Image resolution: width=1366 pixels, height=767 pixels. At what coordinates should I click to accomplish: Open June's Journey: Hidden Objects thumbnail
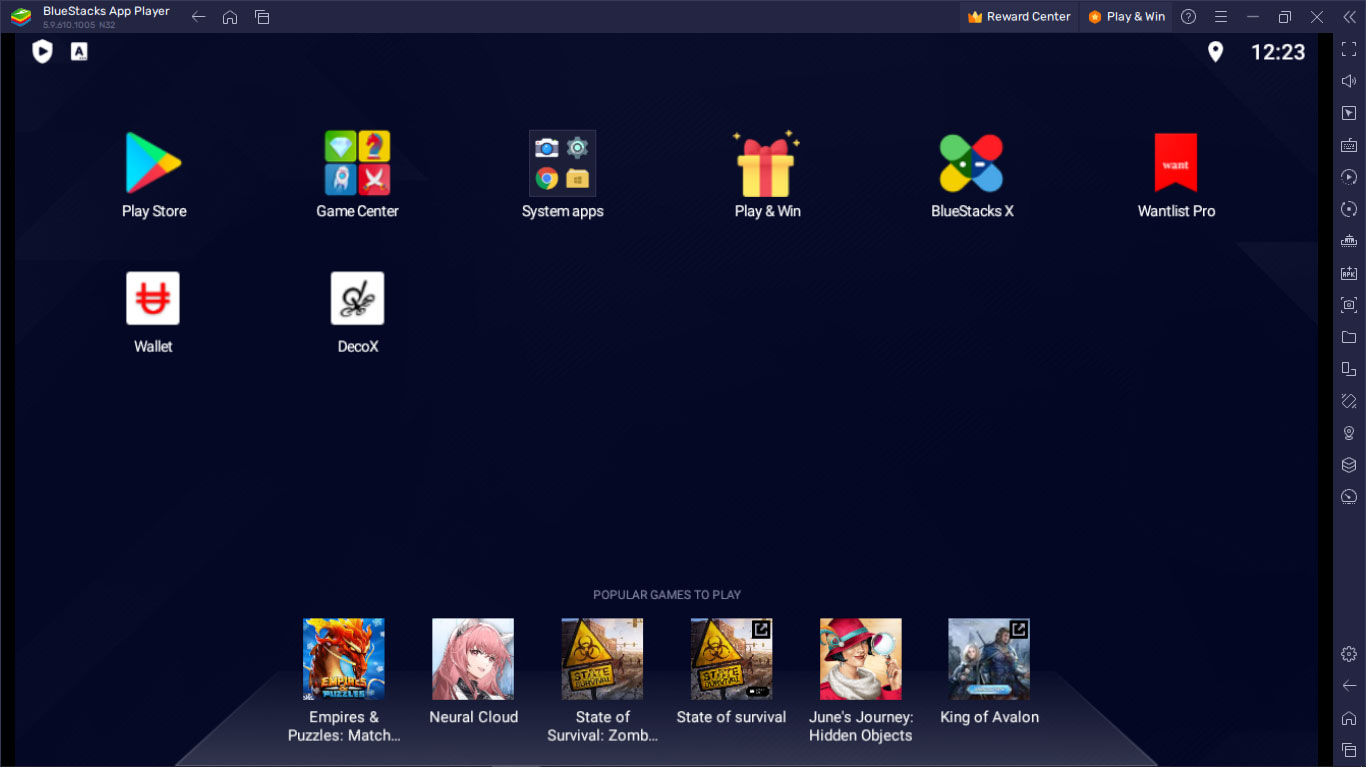click(x=860, y=659)
